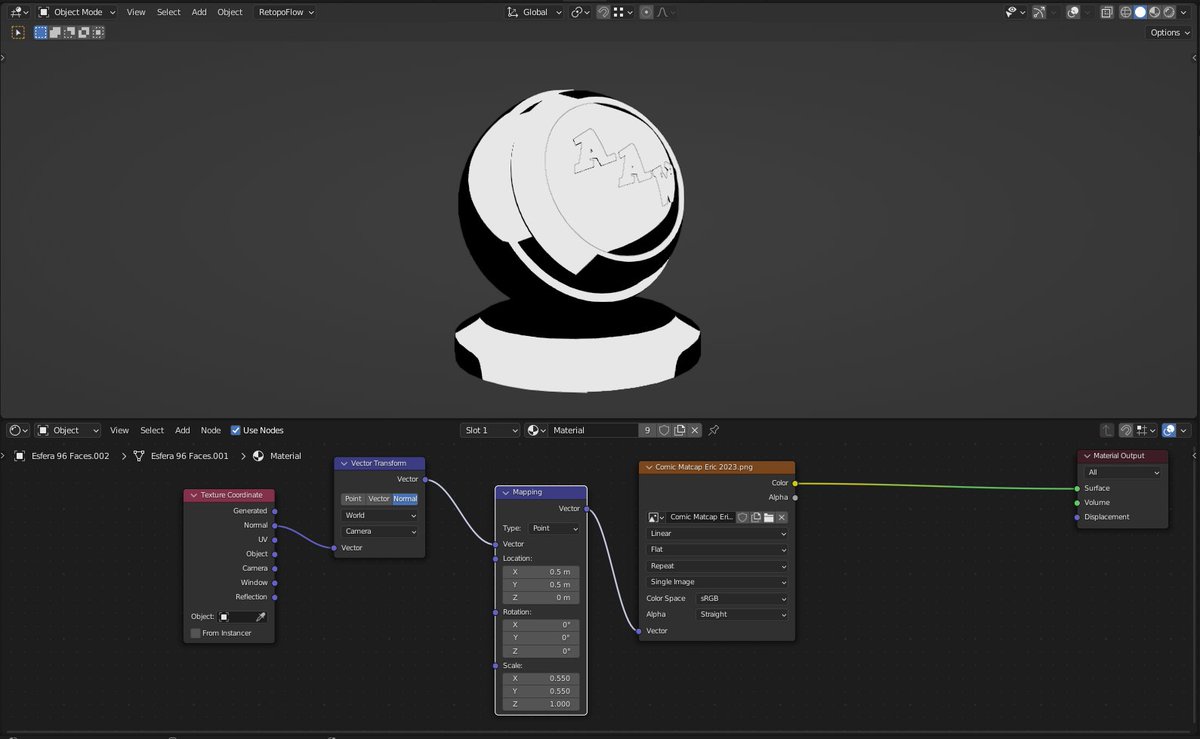1200x739 pixels.
Task: Switch viewport to rendered shading
Action: click(x=1167, y=12)
